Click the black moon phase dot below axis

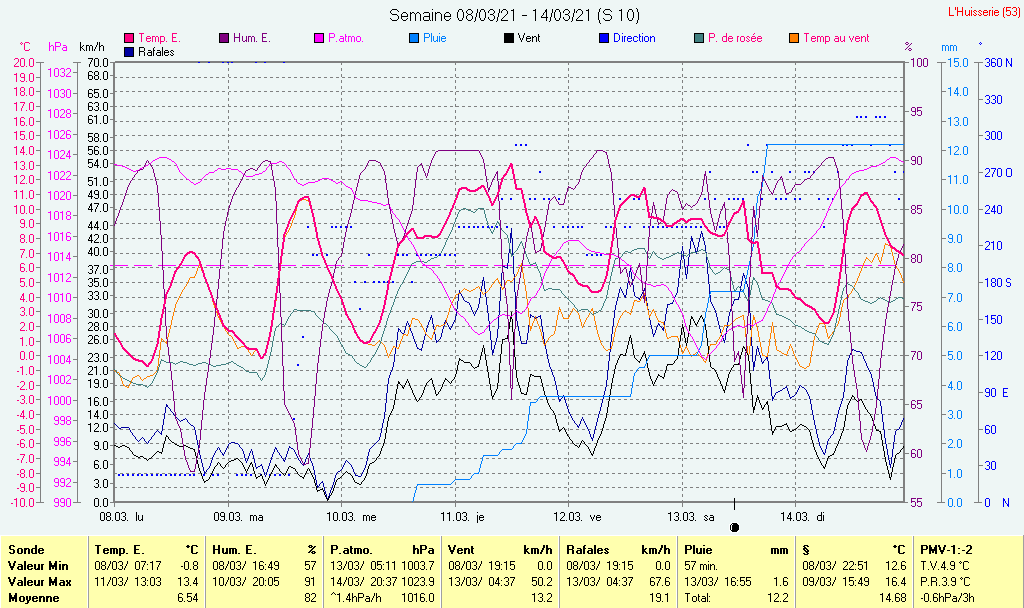734,528
